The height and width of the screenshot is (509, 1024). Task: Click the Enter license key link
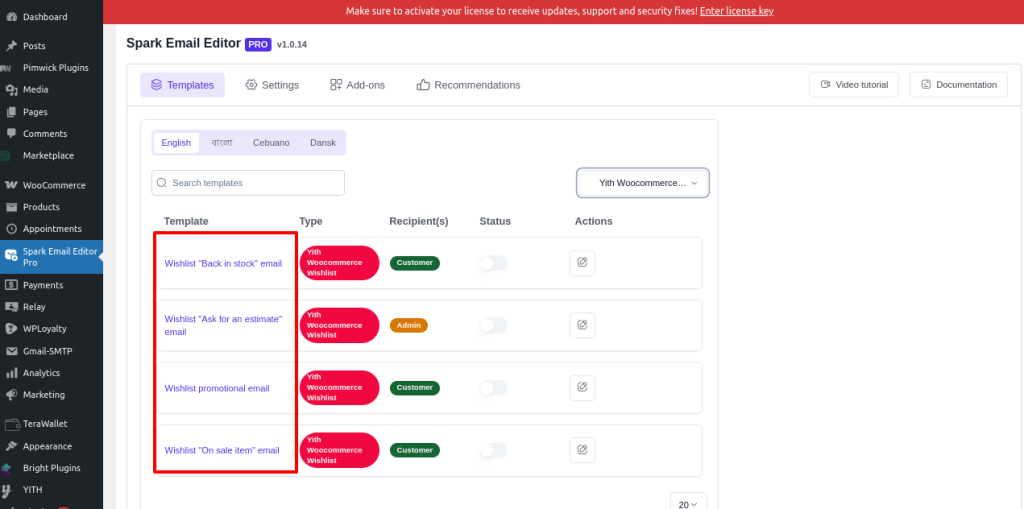point(737,11)
